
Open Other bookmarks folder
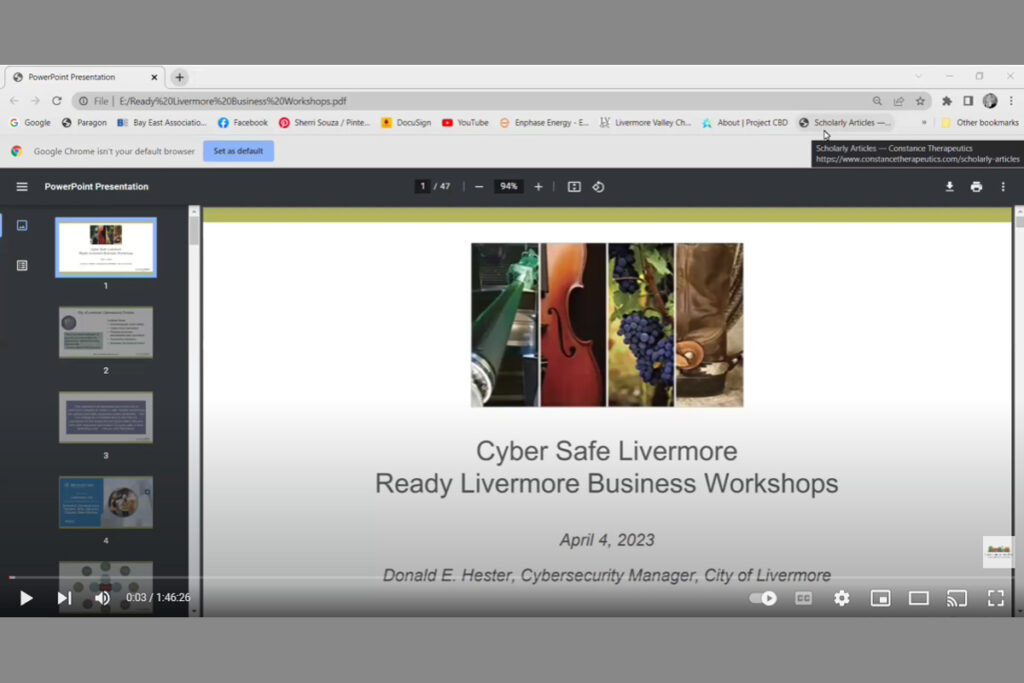tap(980, 122)
